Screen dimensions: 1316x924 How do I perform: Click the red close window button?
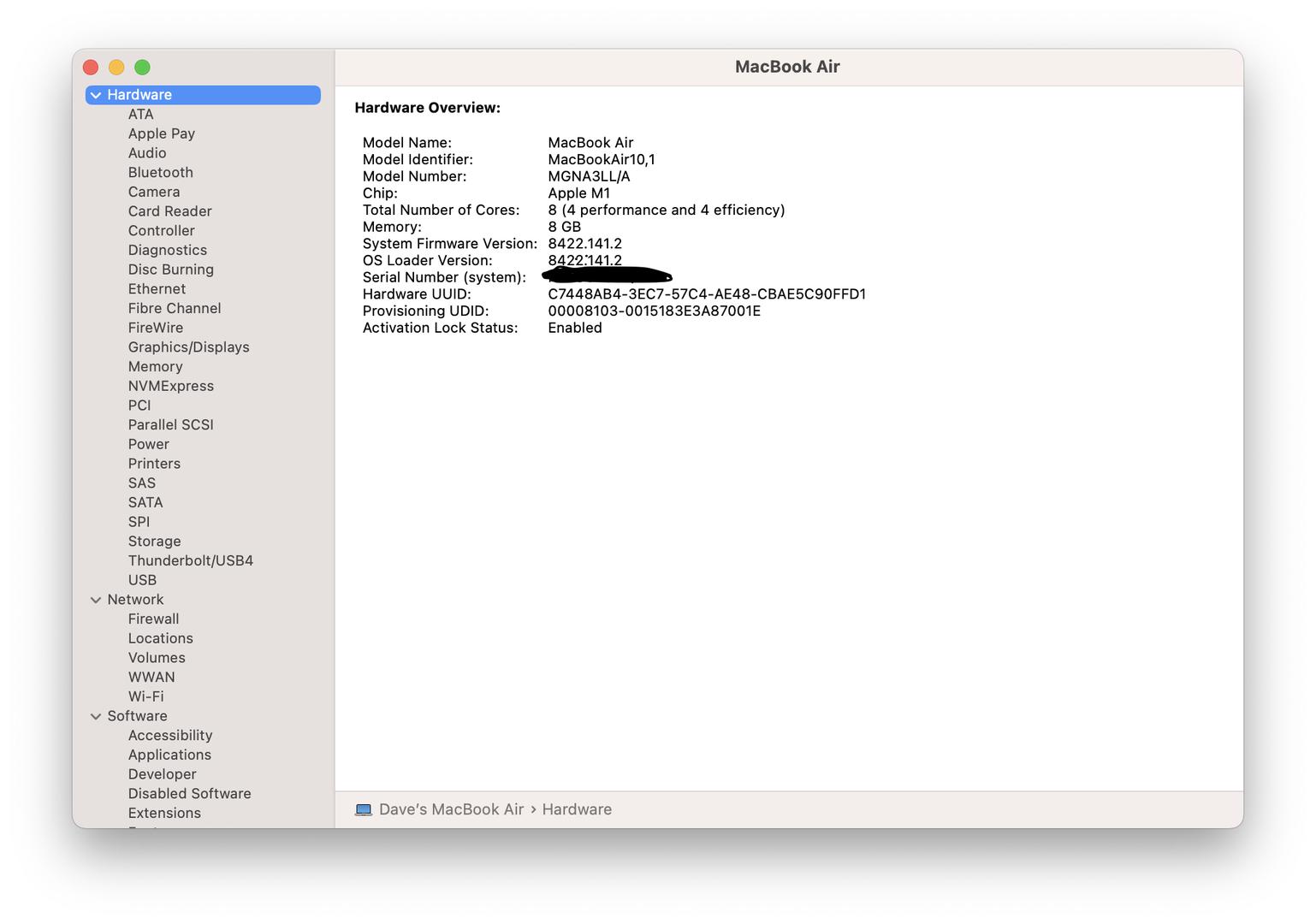tap(91, 68)
